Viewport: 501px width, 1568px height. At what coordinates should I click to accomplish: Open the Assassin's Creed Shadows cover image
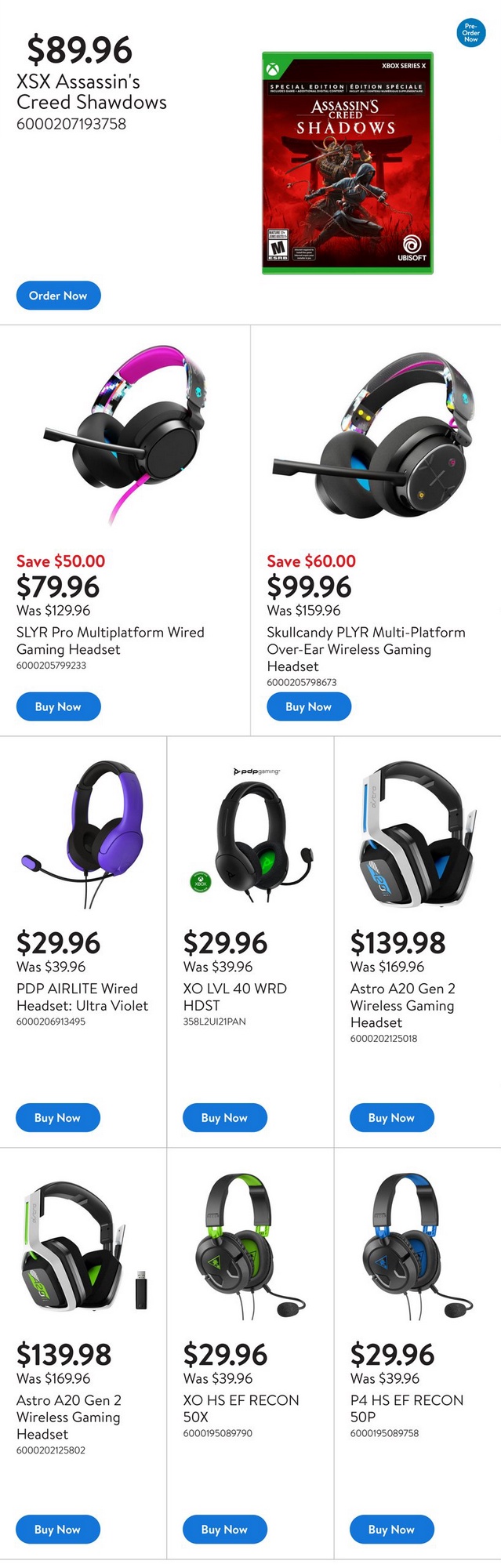(347, 163)
